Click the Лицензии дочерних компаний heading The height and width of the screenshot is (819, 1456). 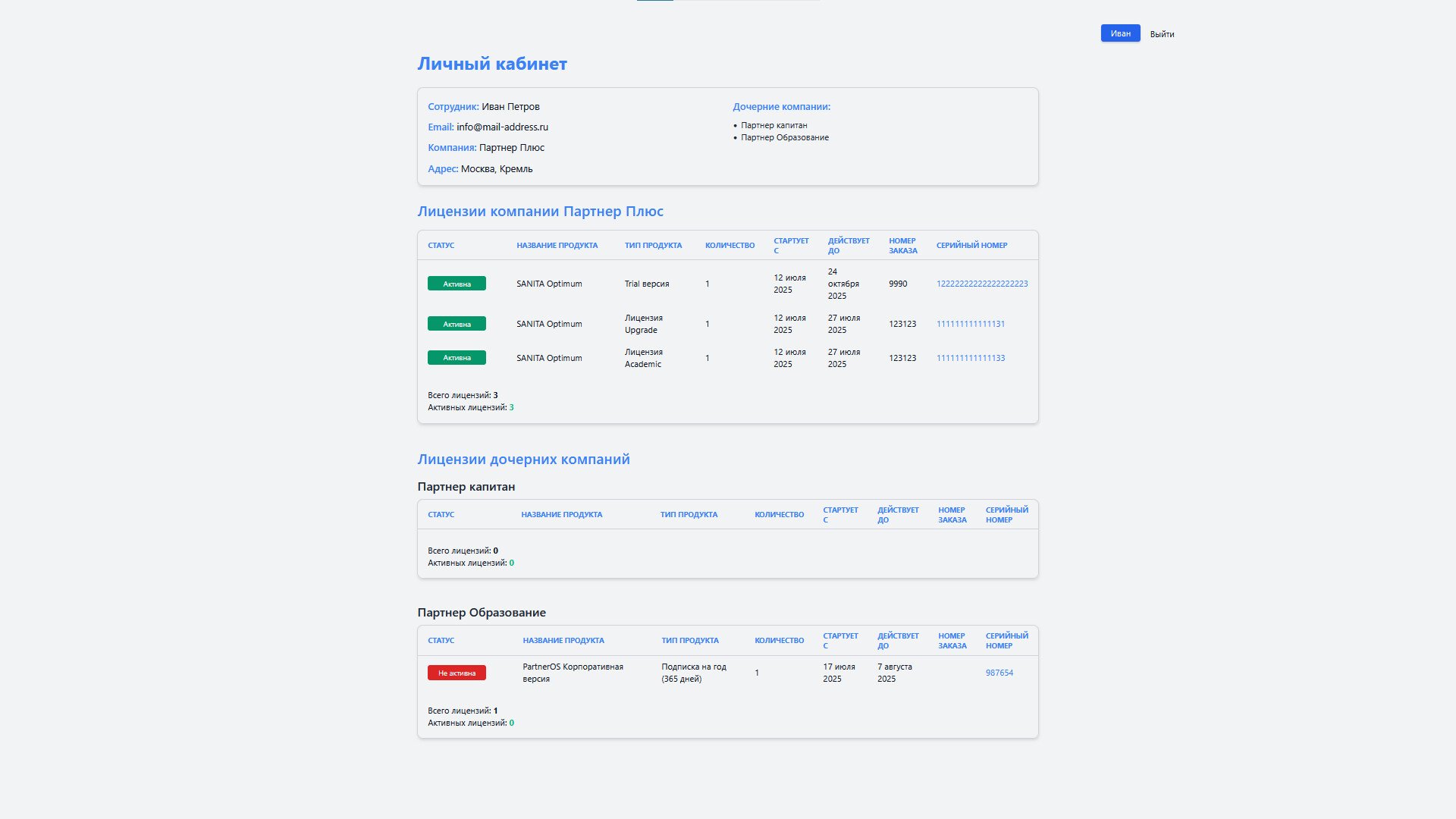point(523,460)
